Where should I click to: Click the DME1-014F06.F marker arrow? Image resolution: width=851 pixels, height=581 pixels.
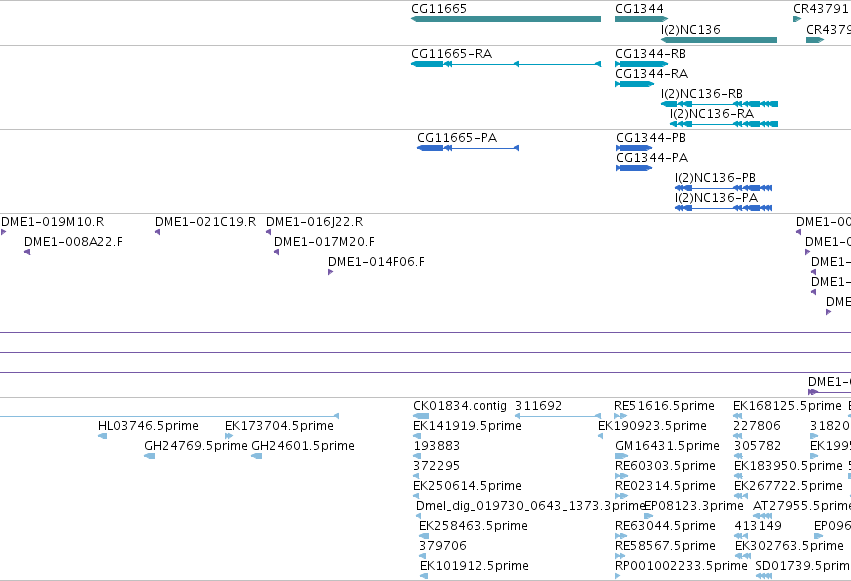(x=331, y=272)
